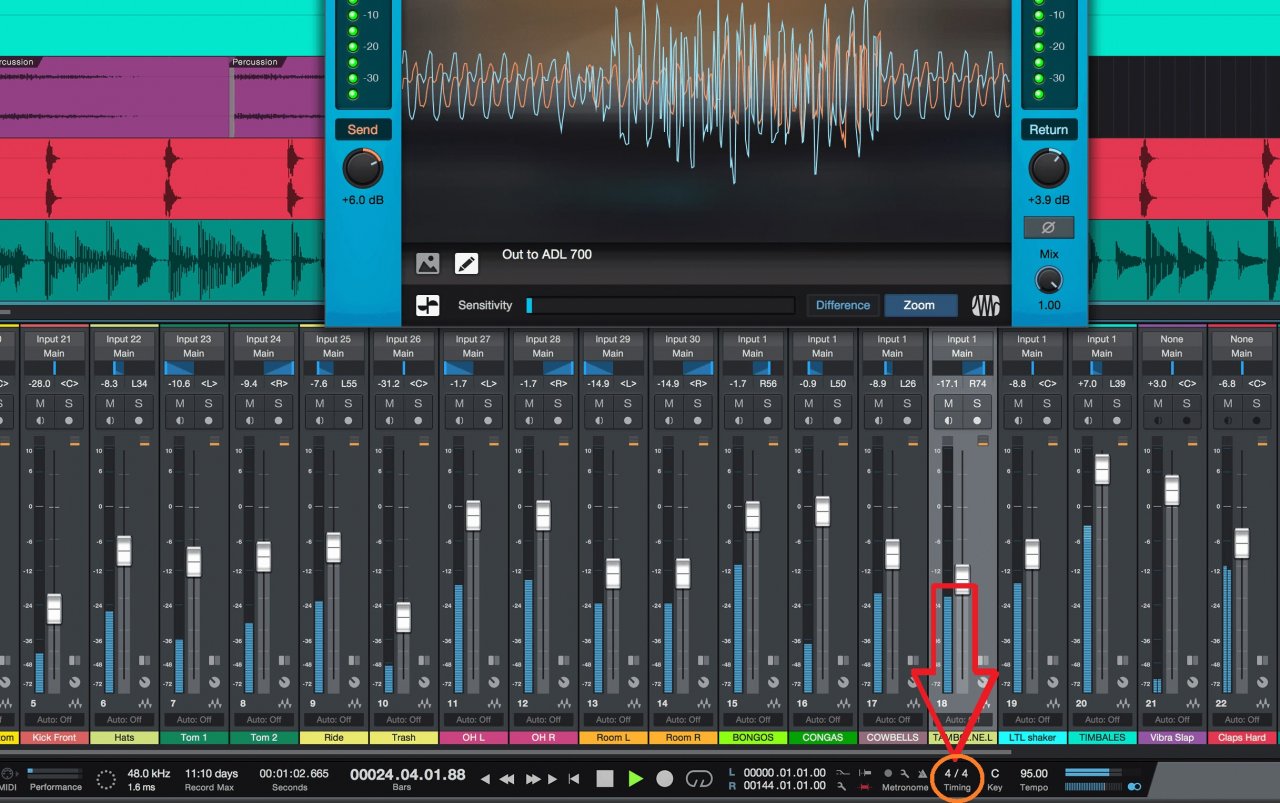Image resolution: width=1280 pixels, height=803 pixels.
Task: Solo the Trash channel
Action: pyautogui.click(x=417, y=404)
